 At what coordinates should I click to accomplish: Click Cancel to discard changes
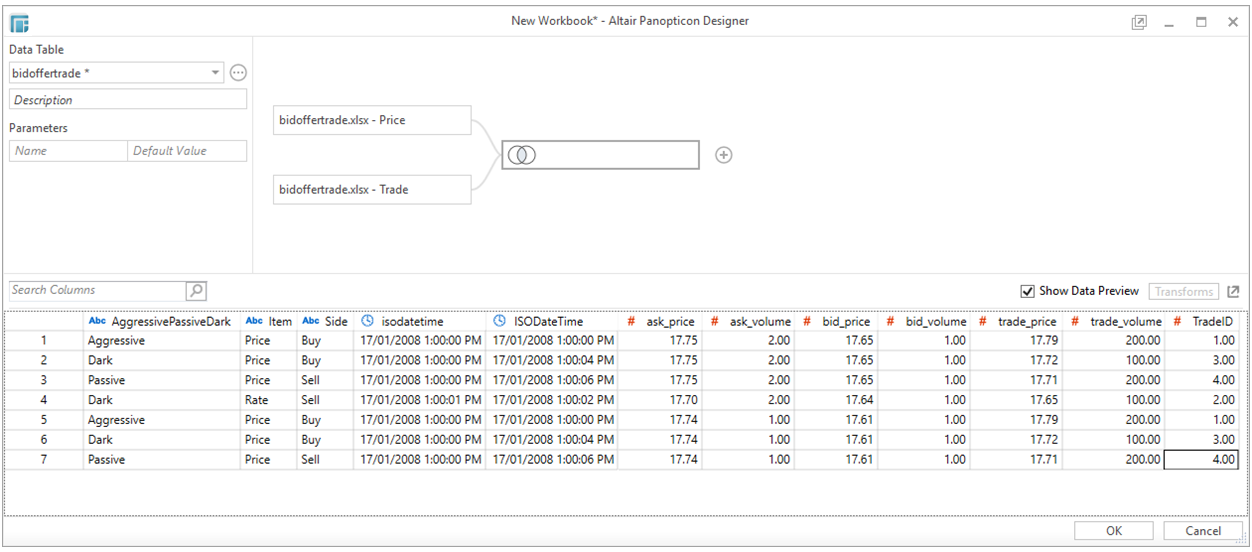point(1203,531)
